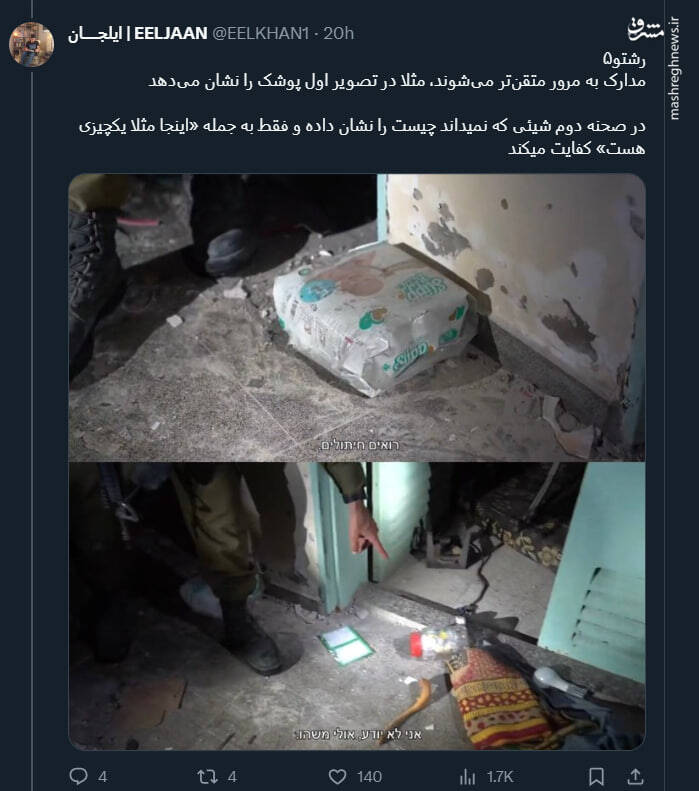Click the tweet's Persian text body

pyautogui.click(x=362, y=104)
